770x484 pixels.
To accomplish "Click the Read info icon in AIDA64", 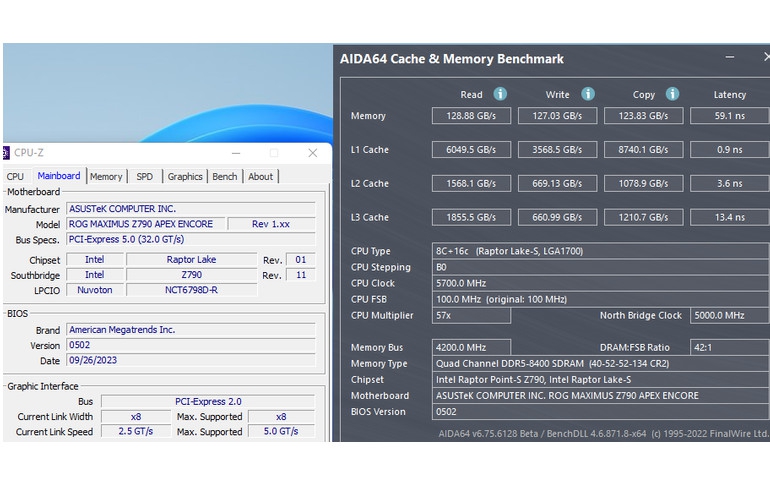I will click(500, 94).
